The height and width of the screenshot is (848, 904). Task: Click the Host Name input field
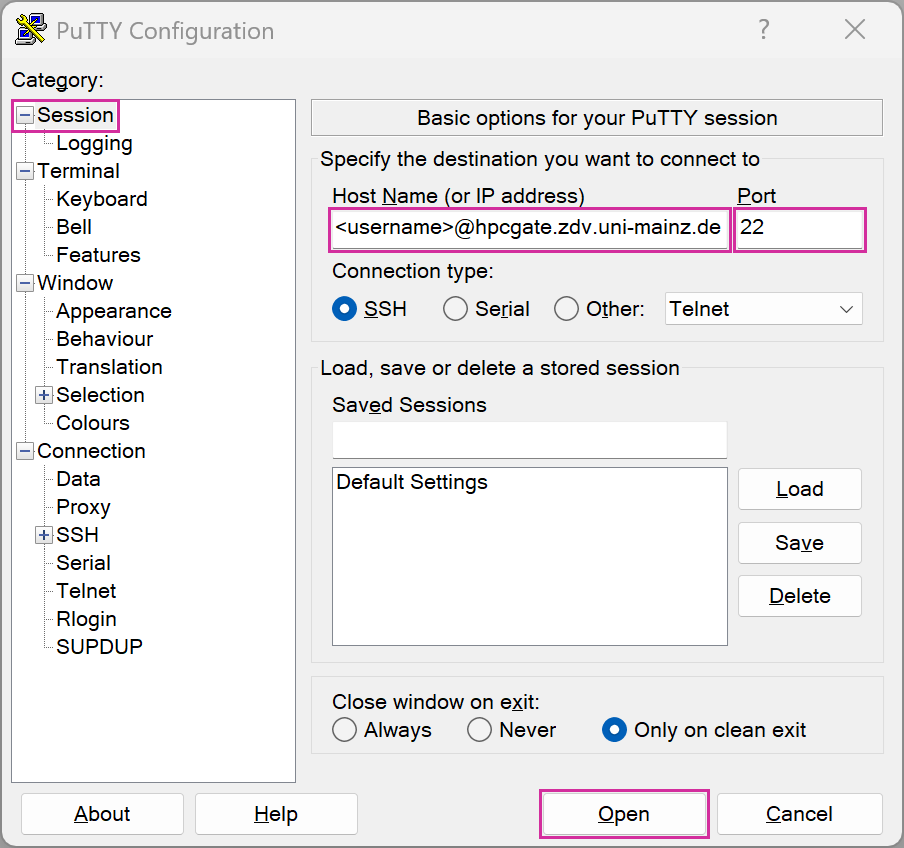click(x=529, y=229)
